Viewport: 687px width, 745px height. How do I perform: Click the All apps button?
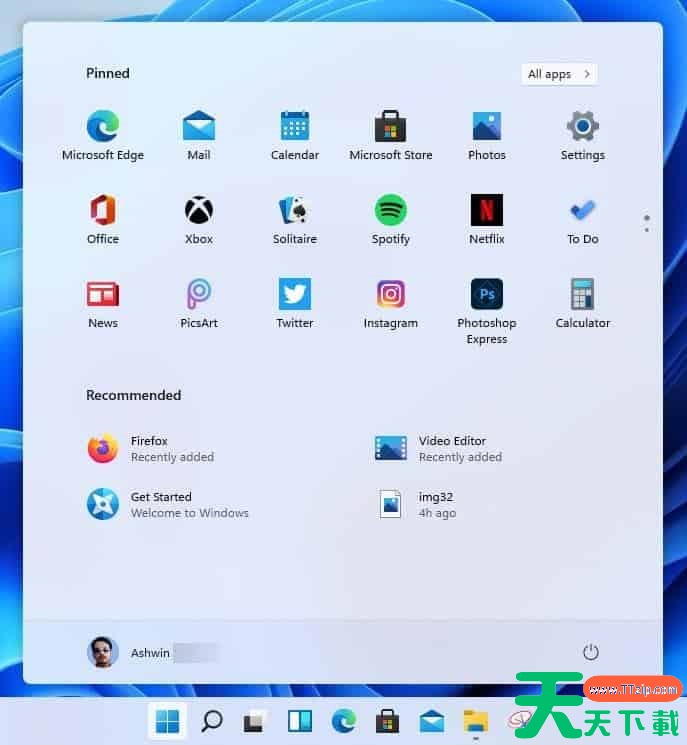559,74
